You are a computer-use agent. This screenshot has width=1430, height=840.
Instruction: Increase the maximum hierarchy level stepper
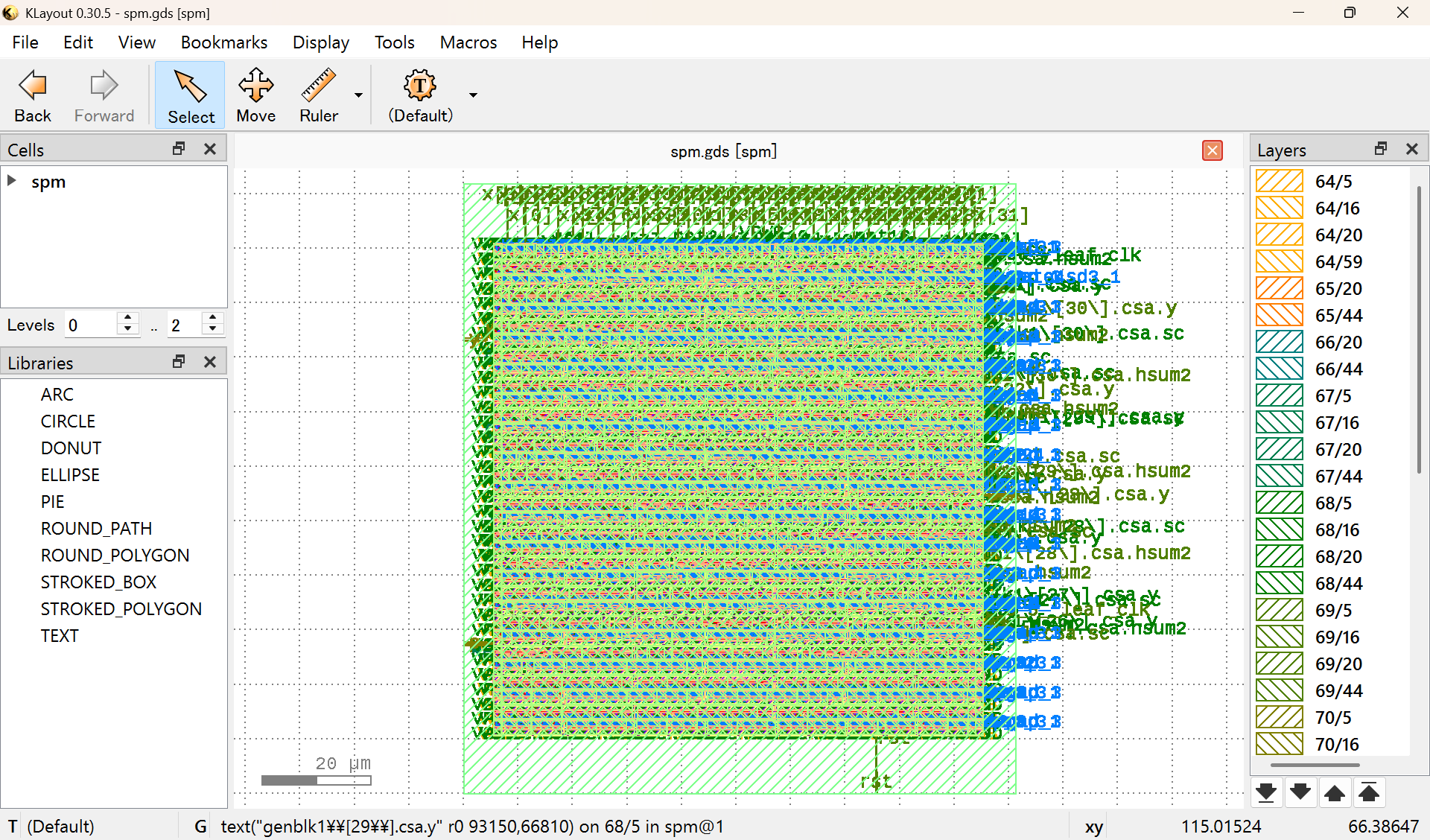tap(213, 319)
